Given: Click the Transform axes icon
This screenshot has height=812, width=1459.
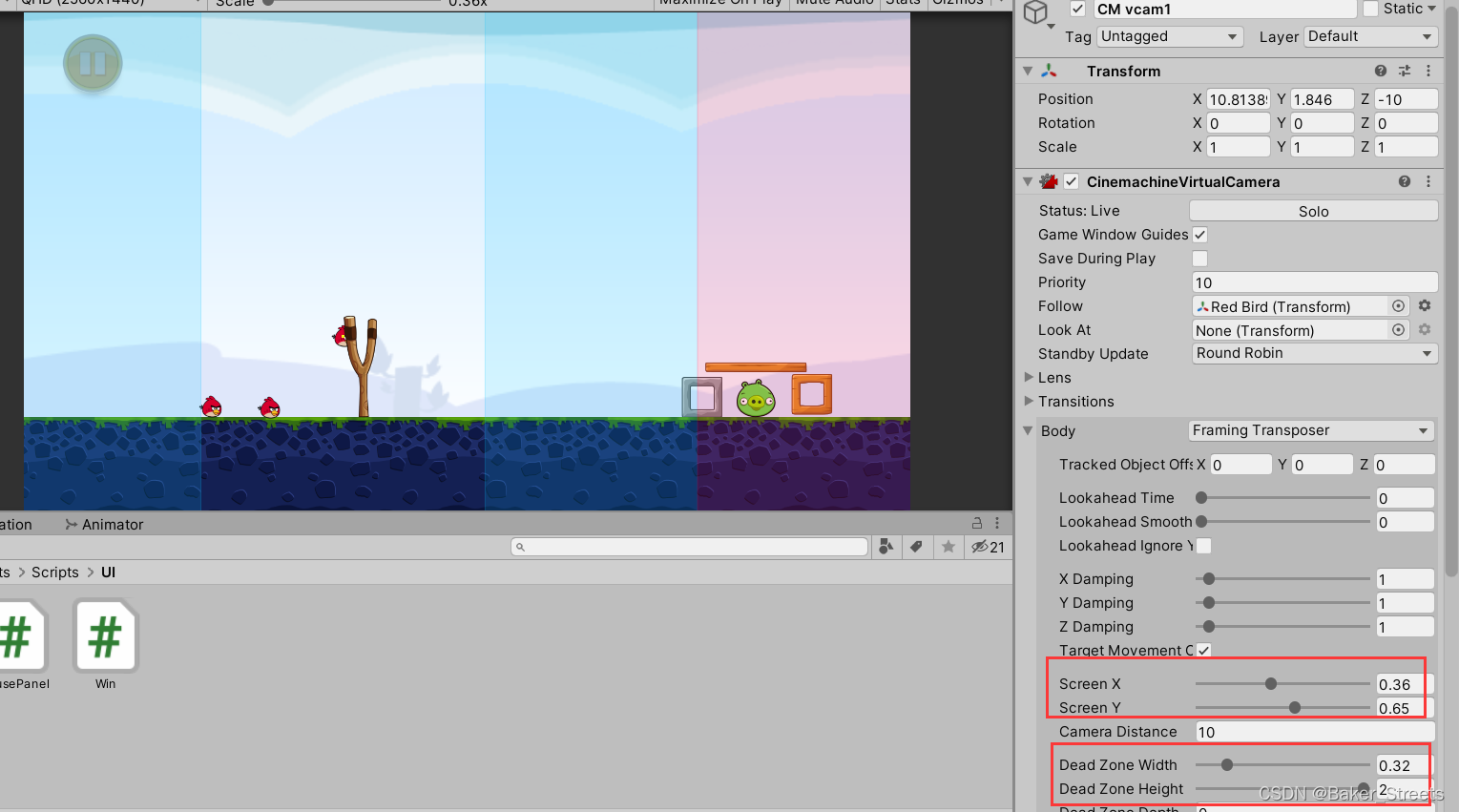Looking at the screenshot, I should click(x=1050, y=71).
